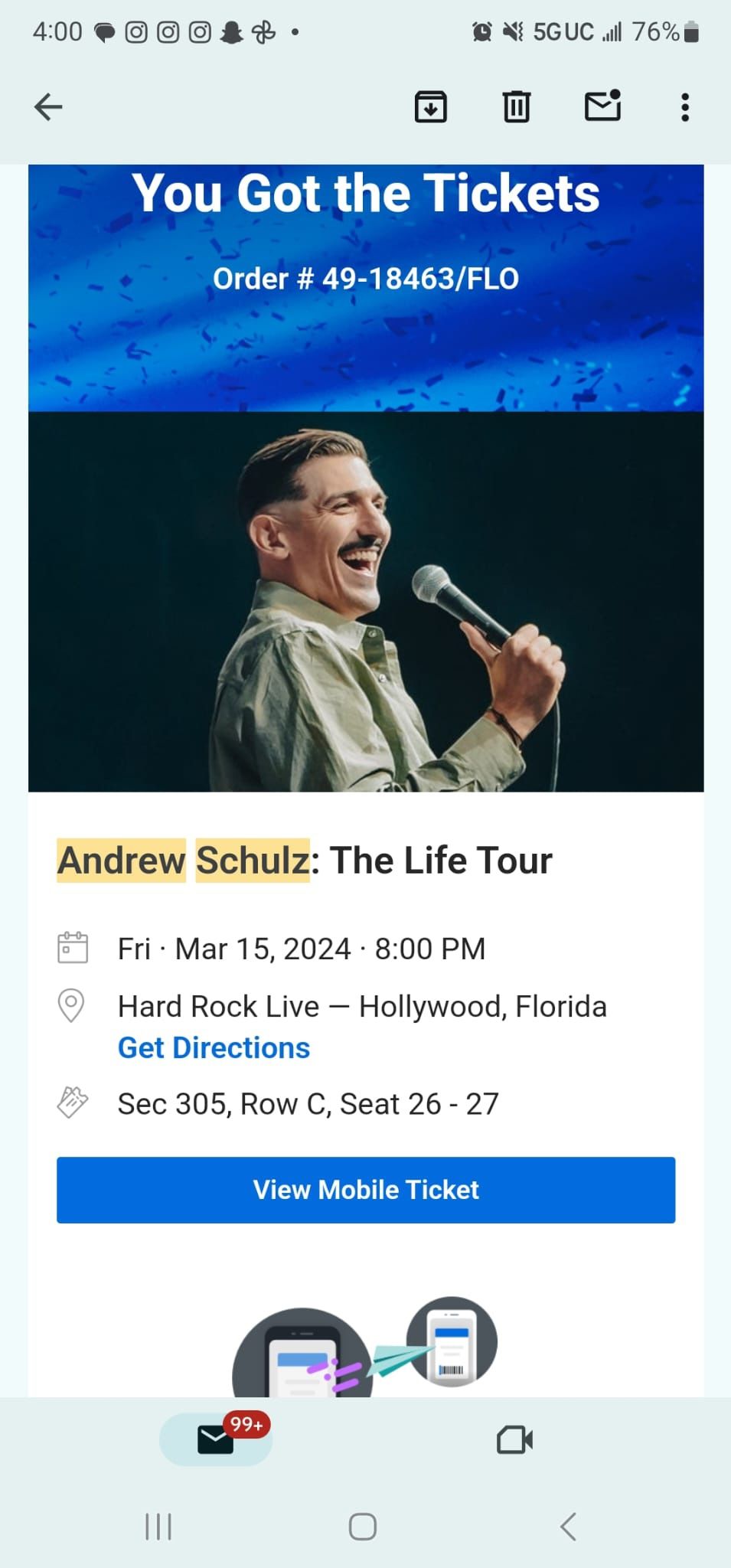Tap the Android system back button

(x=567, y=1527)
